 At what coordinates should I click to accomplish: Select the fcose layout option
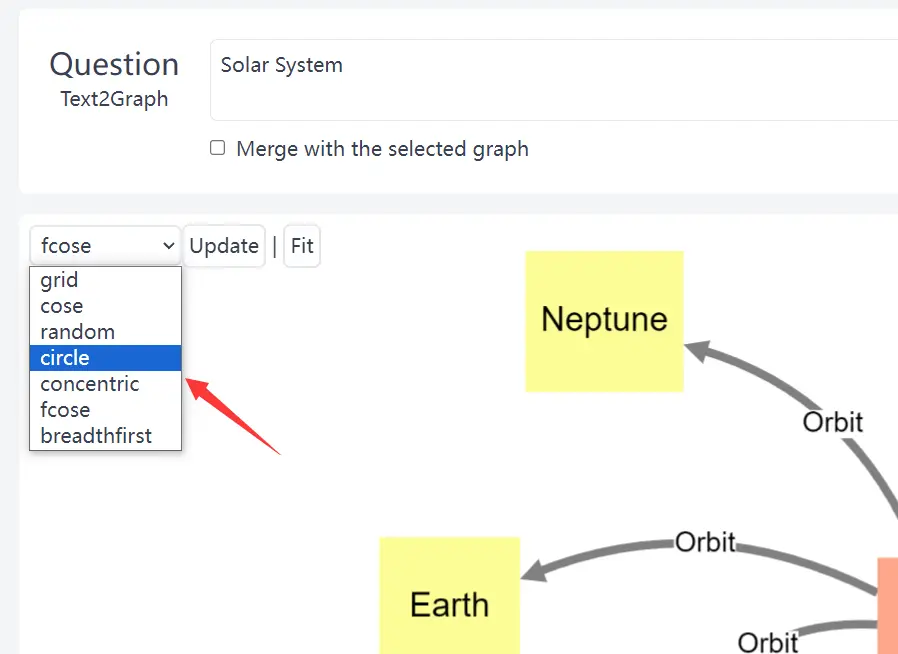pos(64,409)
